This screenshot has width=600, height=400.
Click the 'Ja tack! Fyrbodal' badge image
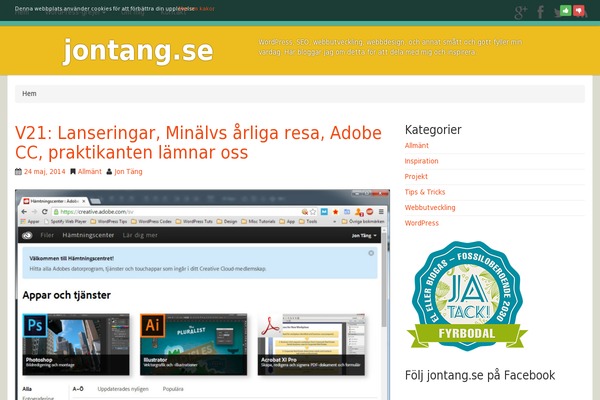pos(467,296)
